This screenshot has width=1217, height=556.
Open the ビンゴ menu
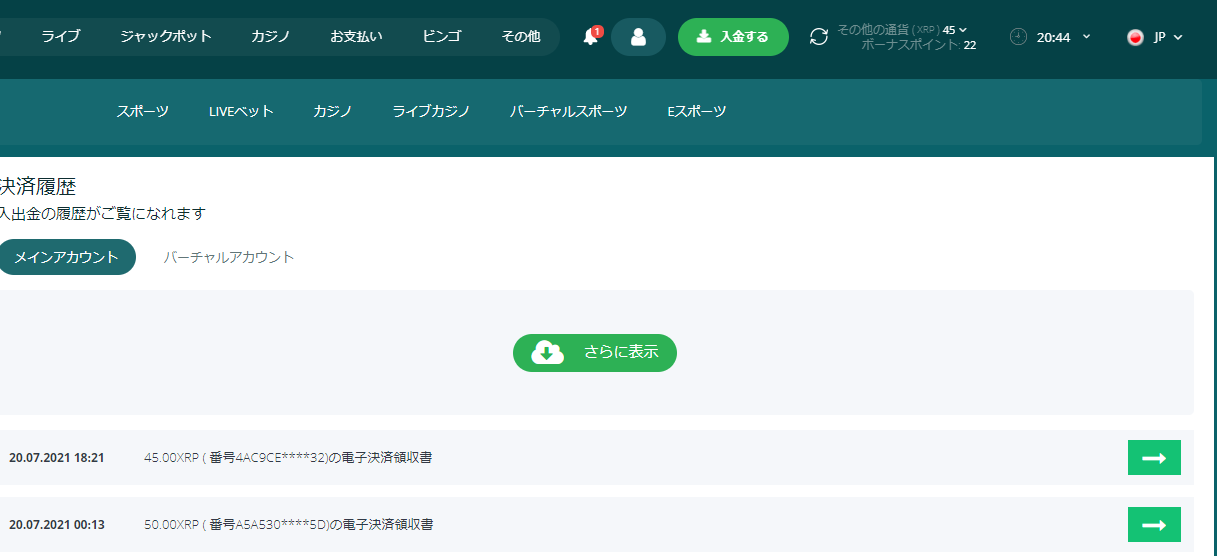click(442, 36)
